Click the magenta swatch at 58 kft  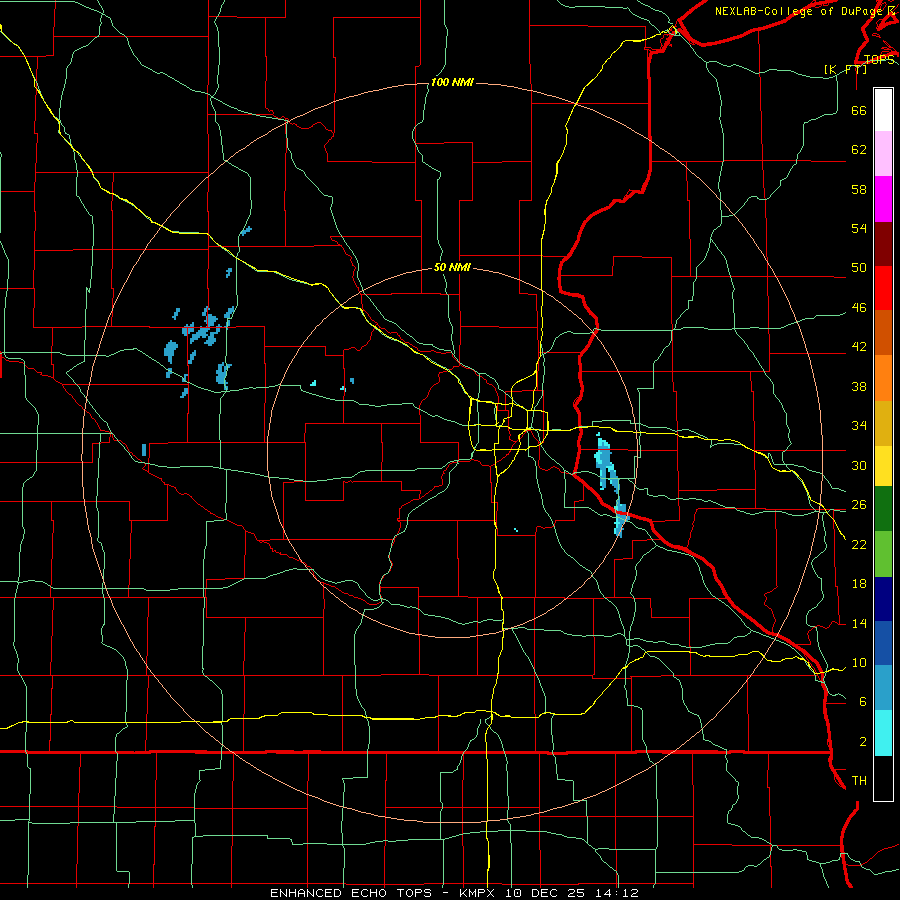[x=883, y=199]
